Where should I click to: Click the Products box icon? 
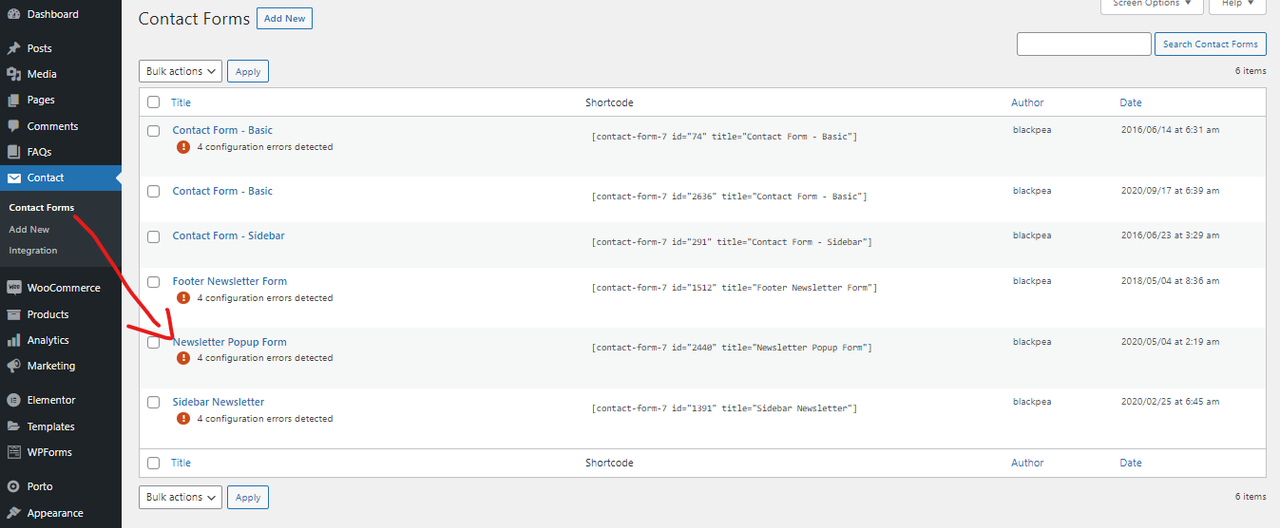click(x=13, y=314)
